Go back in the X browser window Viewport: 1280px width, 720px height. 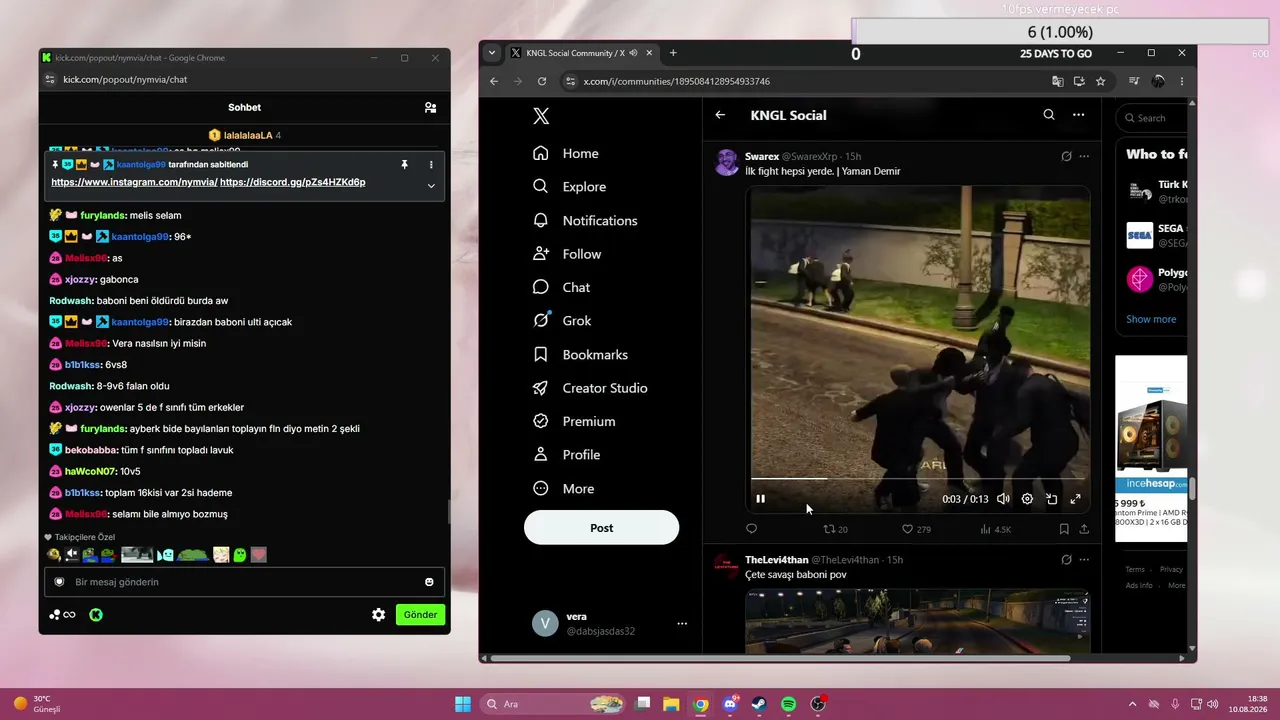pos(494,81)
